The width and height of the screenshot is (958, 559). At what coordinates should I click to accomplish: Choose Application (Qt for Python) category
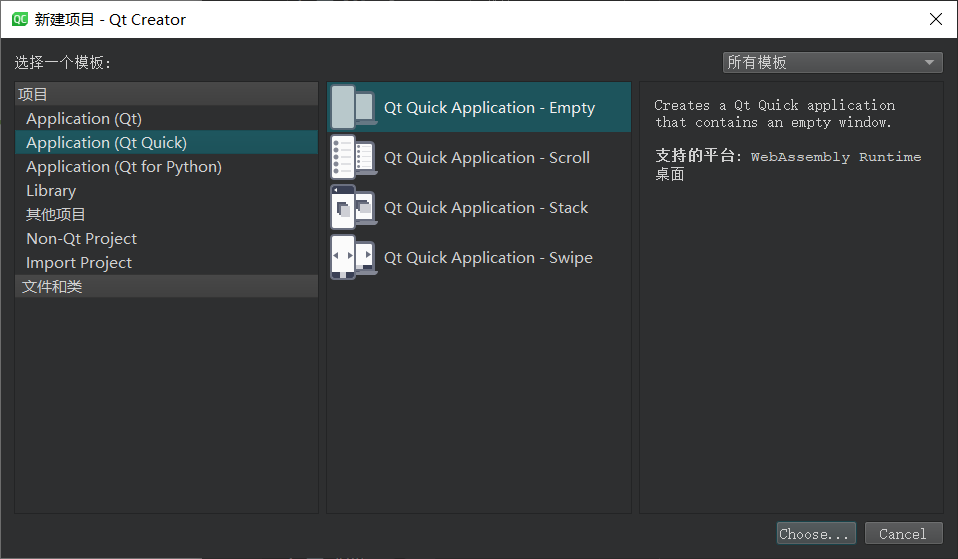[124, 167]
